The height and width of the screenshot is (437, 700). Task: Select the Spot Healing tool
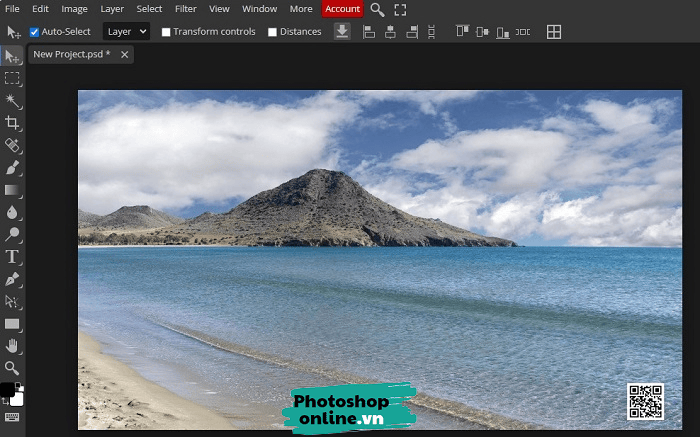tap(12, 145)
